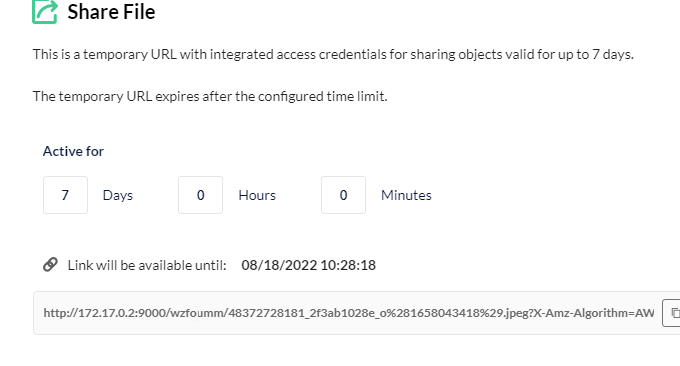Image resolution: width=680 pixels, height=366 pixels.
Task: Select the Days input showing 7
Action: click(65, 195)
